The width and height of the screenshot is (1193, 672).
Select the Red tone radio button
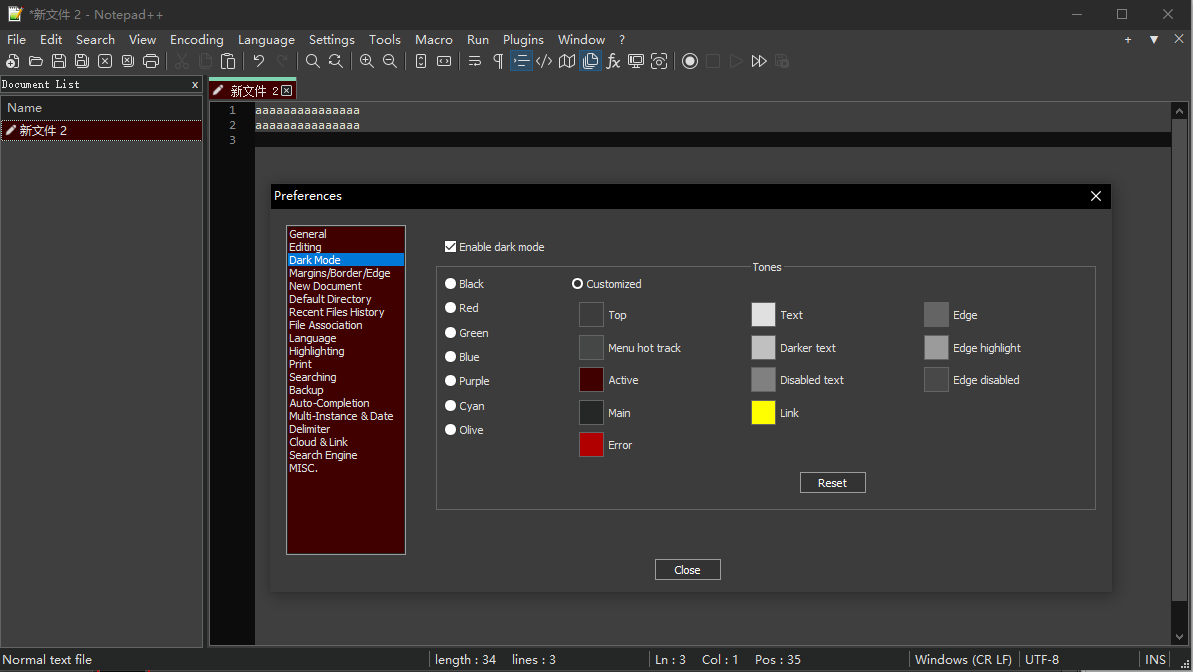pos(450,308)
